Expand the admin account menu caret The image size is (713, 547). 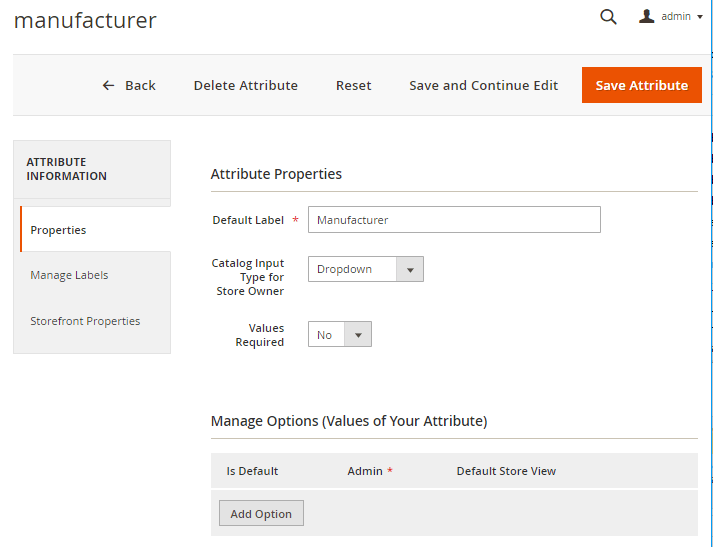coord(700,17)
